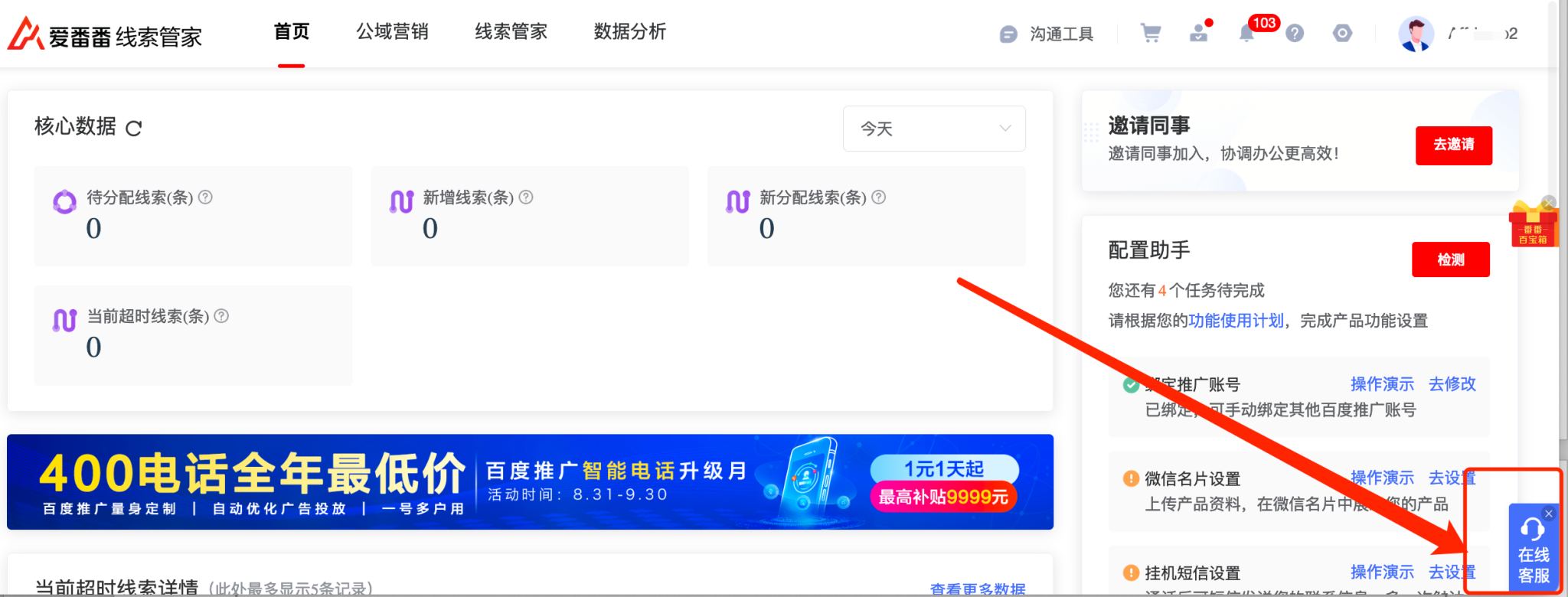Expand the 今天 date range dropdown
Image resolution: width=1568 pixels, height=597 pixels.
(933, 129)
